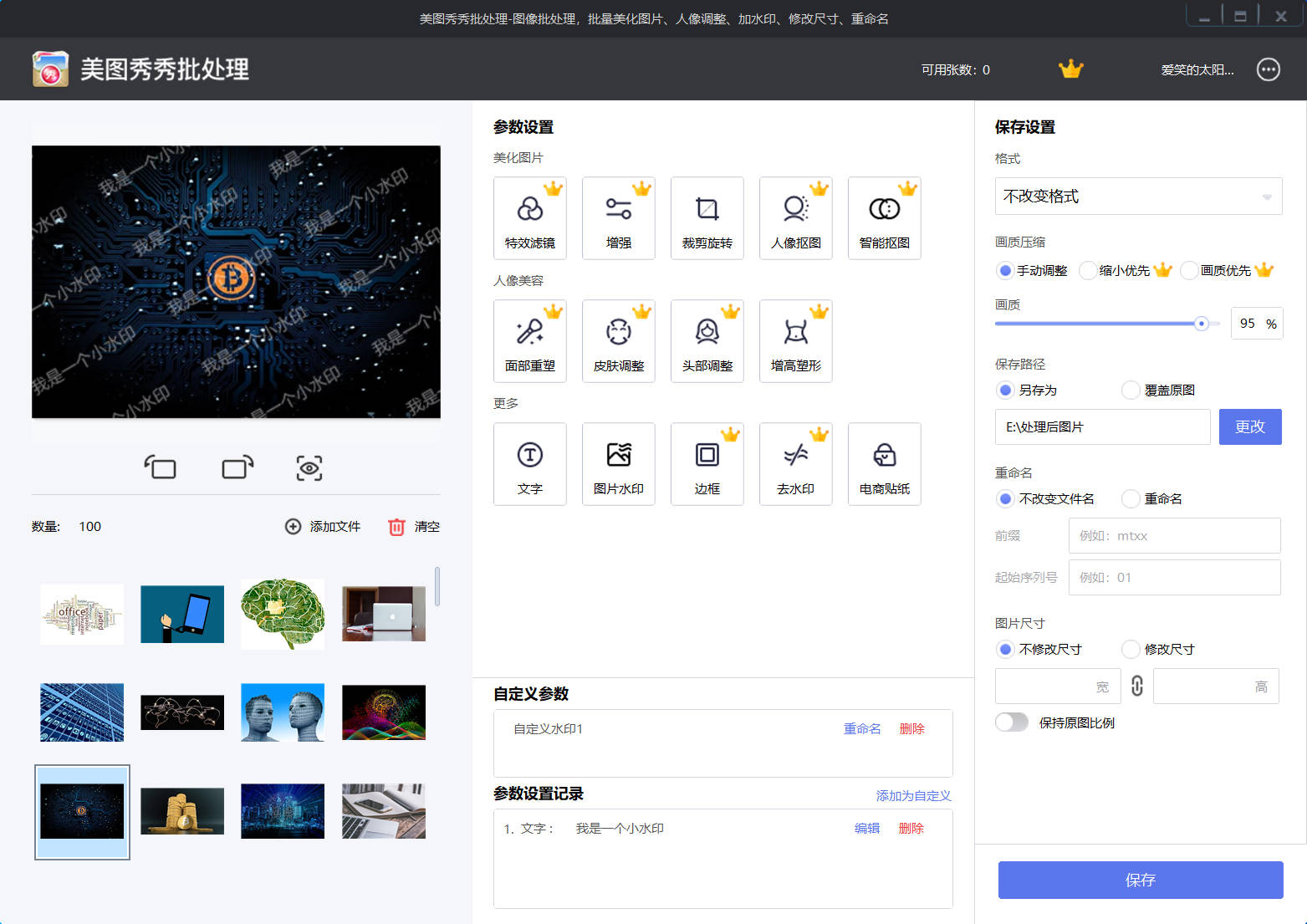1307x924 pixels.
Task: Click the 95 quality percentage field
Action: 1257,324
